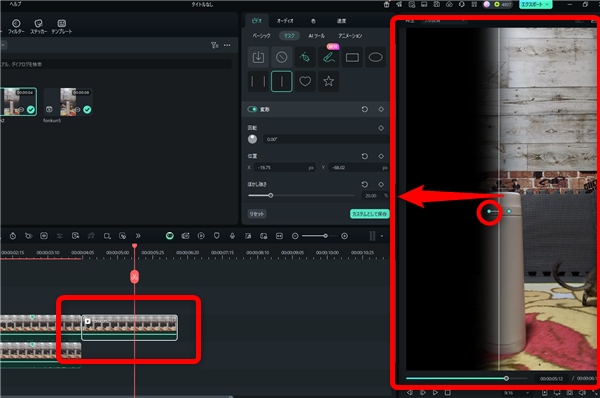
Task: Switch to the オーディオ audio tab
Action: [285, 21]
